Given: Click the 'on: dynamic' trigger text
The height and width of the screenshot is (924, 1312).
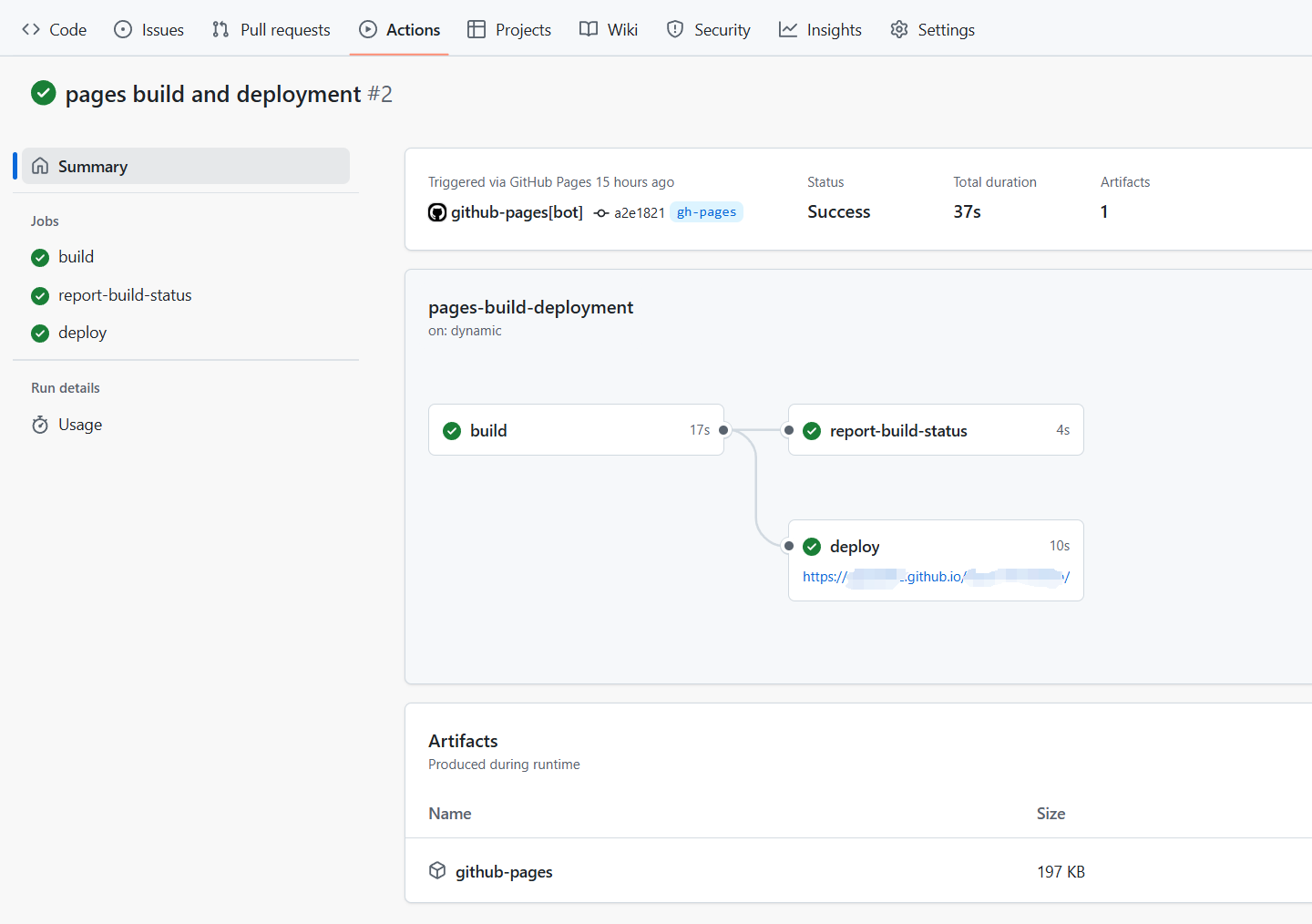Looking at the screenshot, I should click(465, 331).
